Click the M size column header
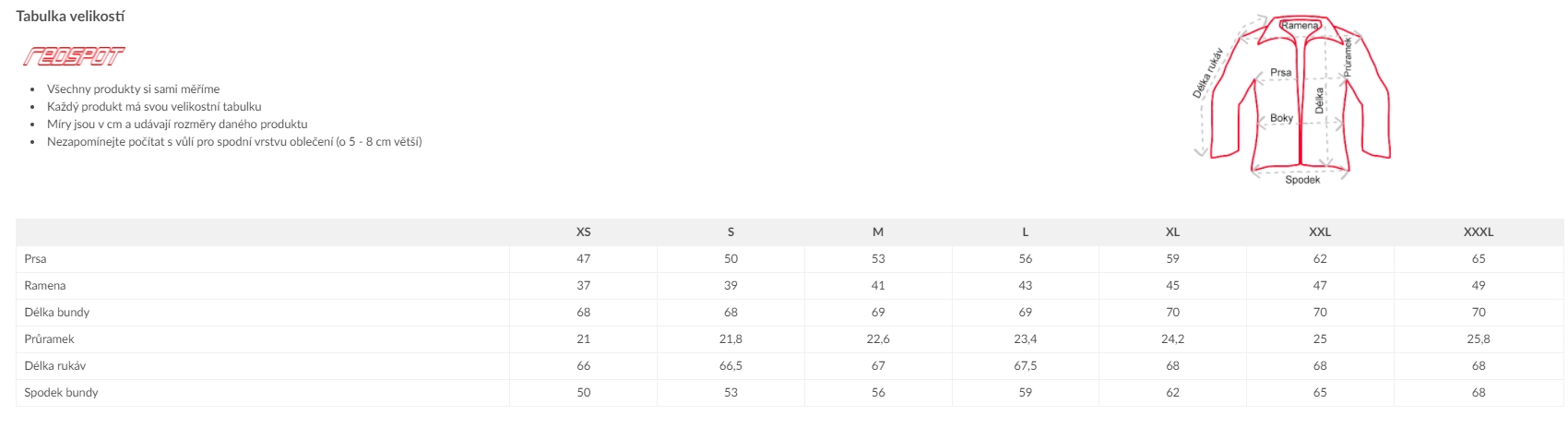1568x439 pixels. [x=878, y=232]
